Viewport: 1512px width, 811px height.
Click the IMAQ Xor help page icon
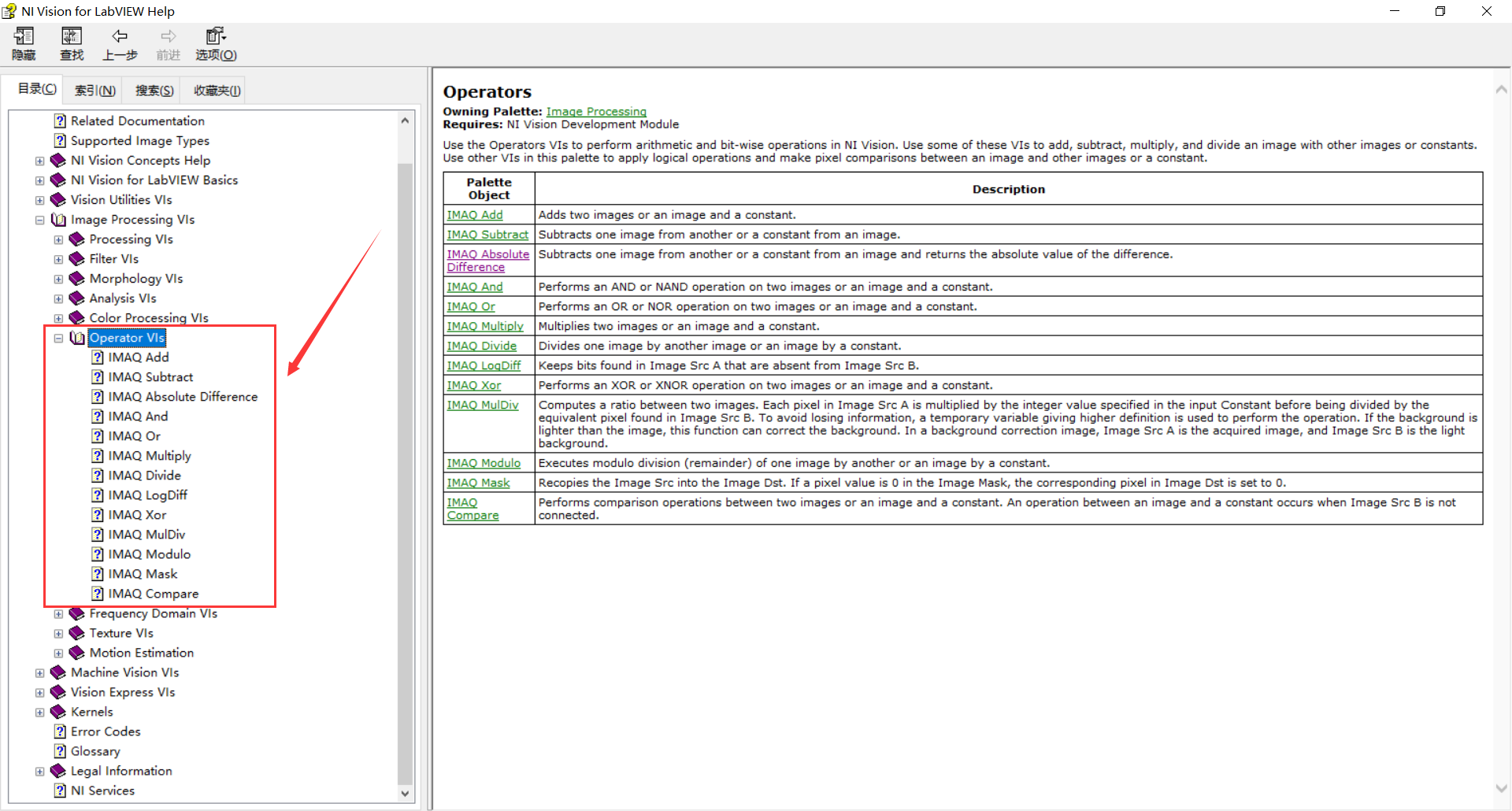98,515
